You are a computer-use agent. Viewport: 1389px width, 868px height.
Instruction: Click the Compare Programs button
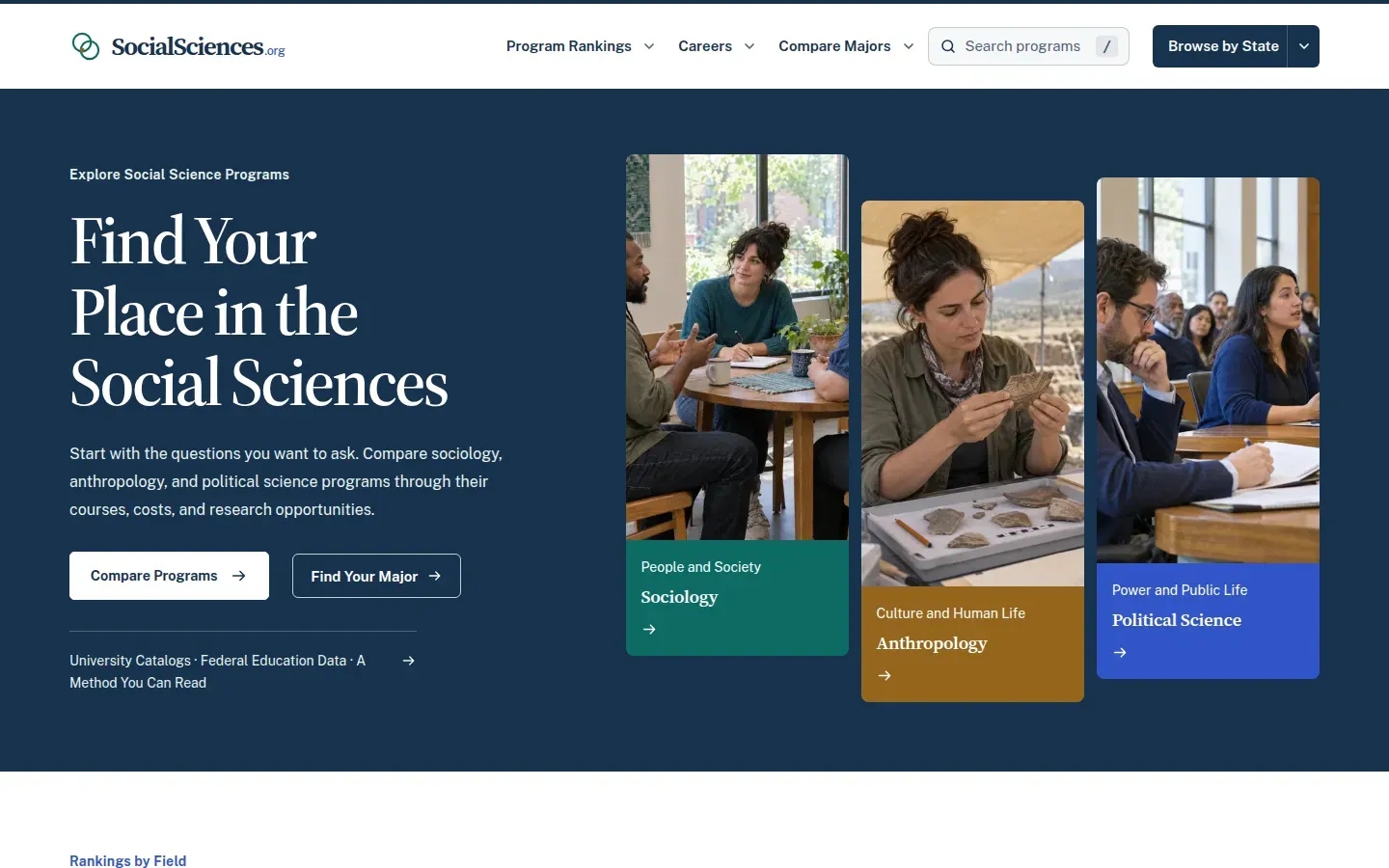point(169,576)
